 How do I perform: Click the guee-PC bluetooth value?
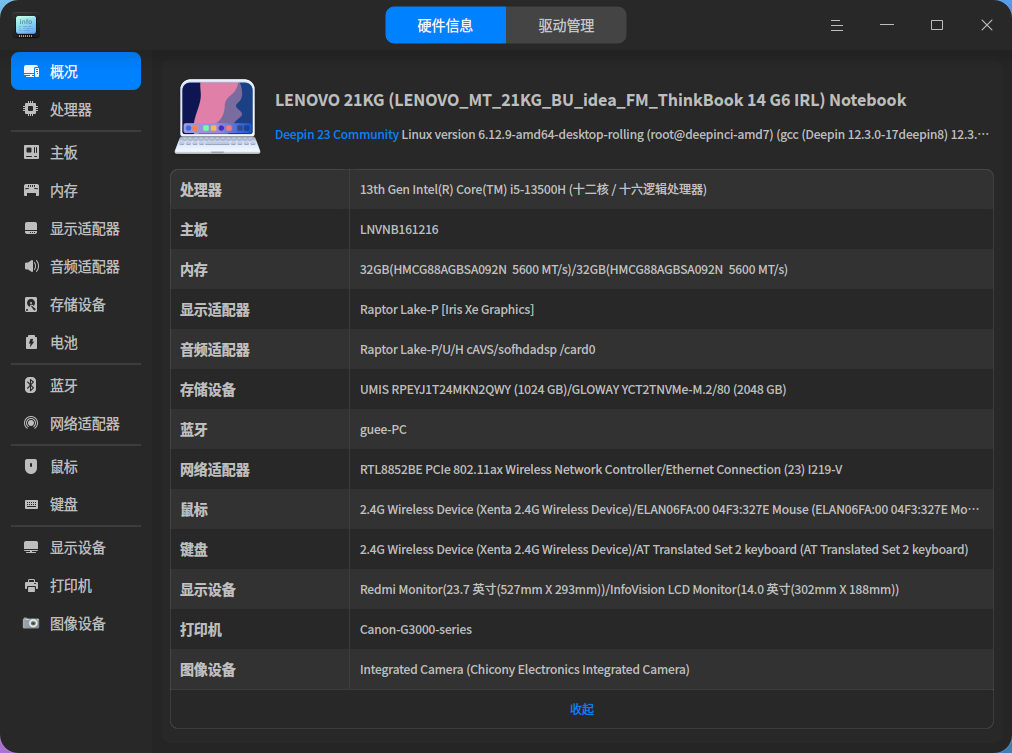tap(383, 429)
